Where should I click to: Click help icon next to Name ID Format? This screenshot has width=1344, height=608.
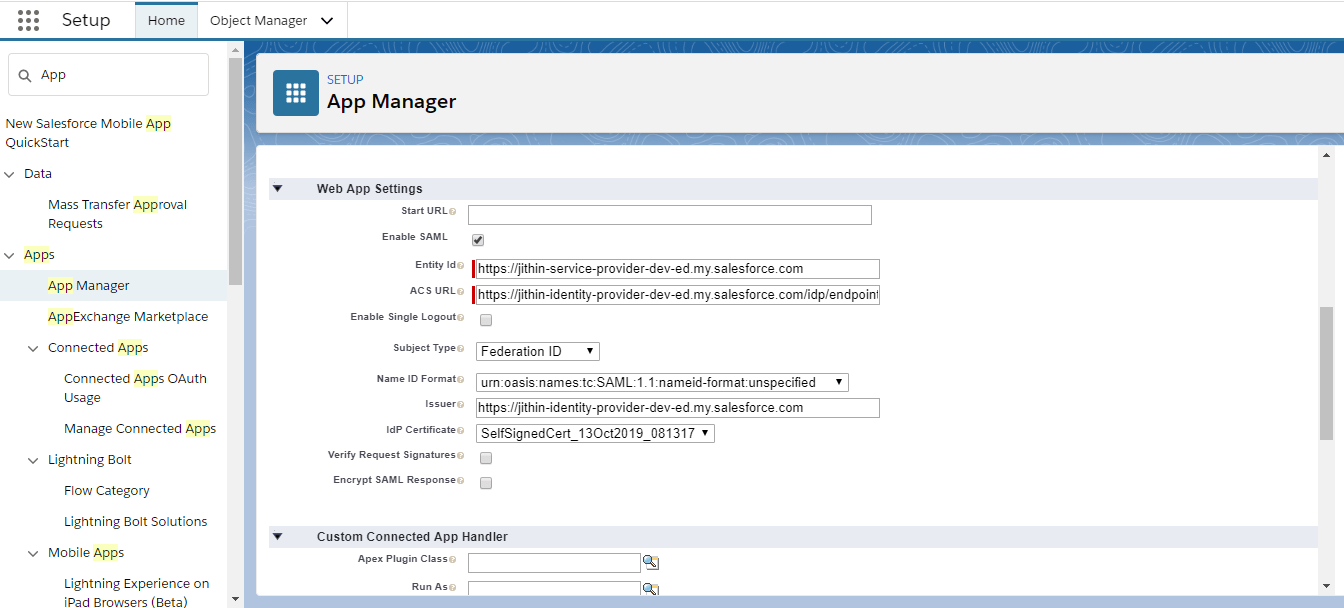click(x=461, y=380)
